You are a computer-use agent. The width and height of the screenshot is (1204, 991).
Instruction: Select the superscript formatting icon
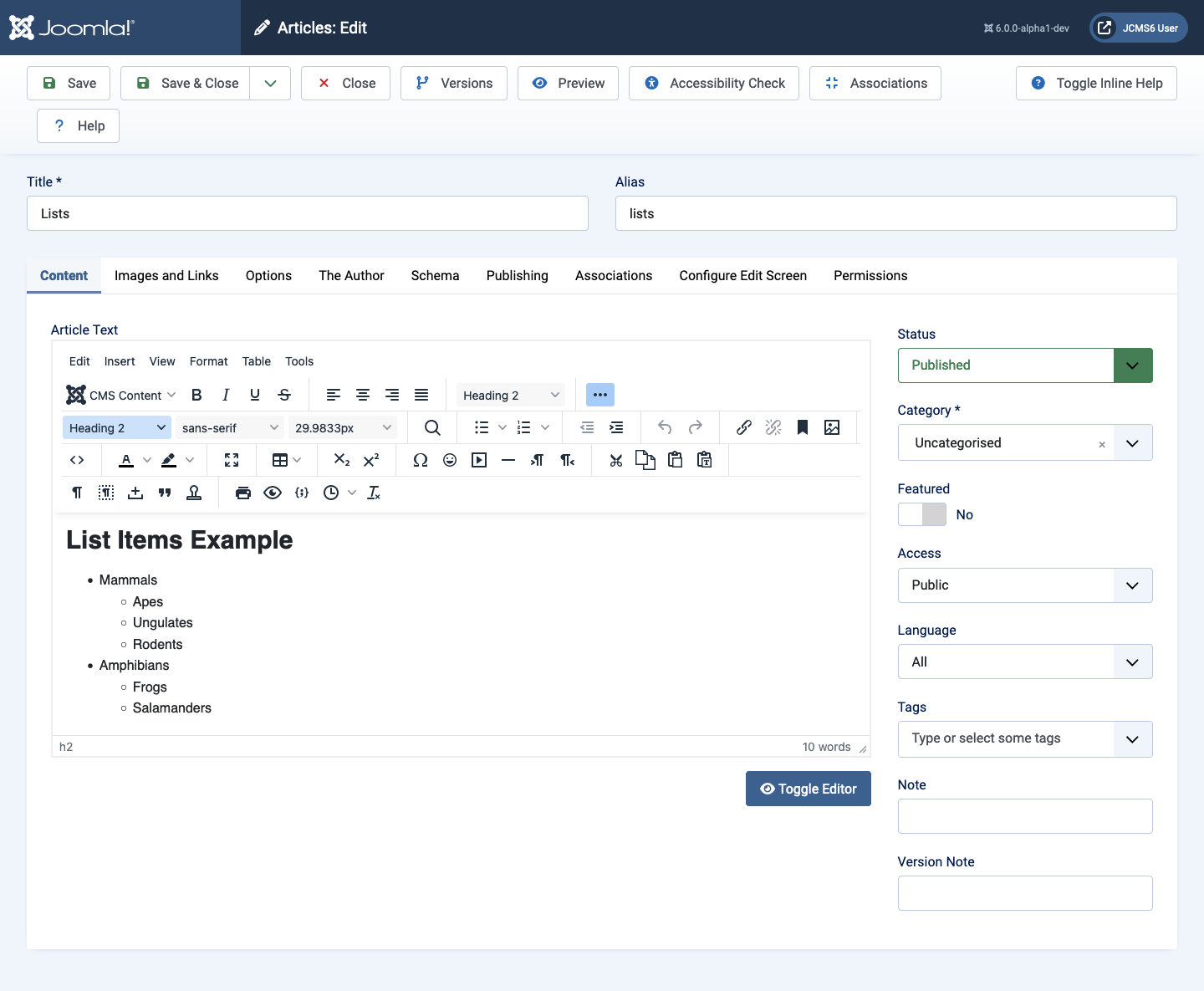point(371,460)
